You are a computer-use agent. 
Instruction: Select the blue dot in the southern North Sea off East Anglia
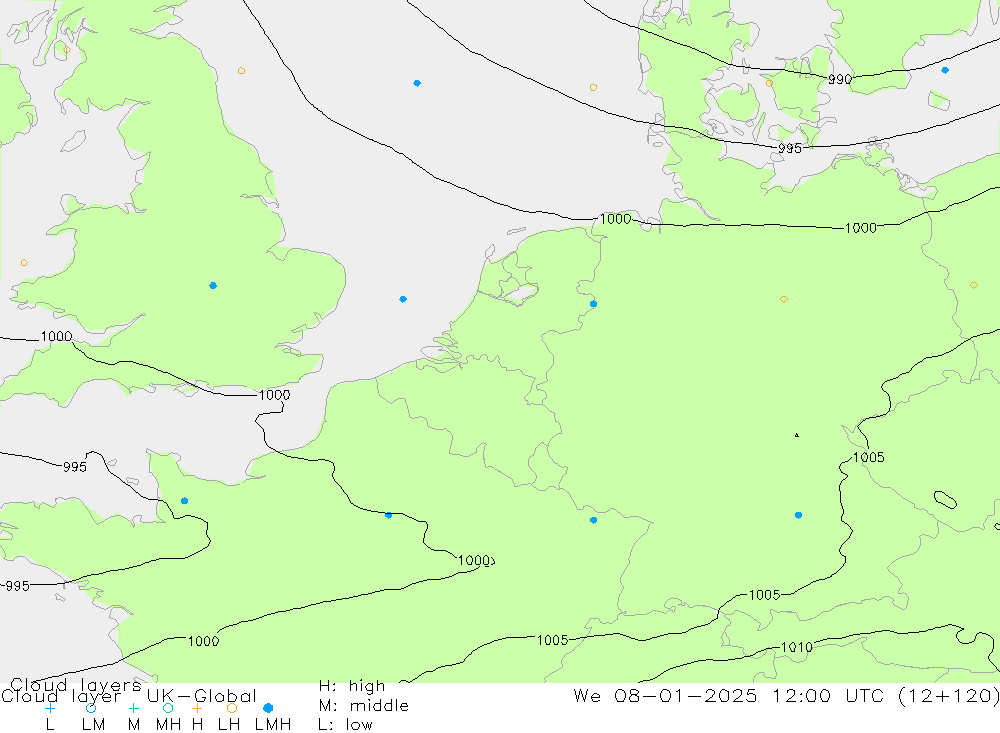tap(403, 299)
